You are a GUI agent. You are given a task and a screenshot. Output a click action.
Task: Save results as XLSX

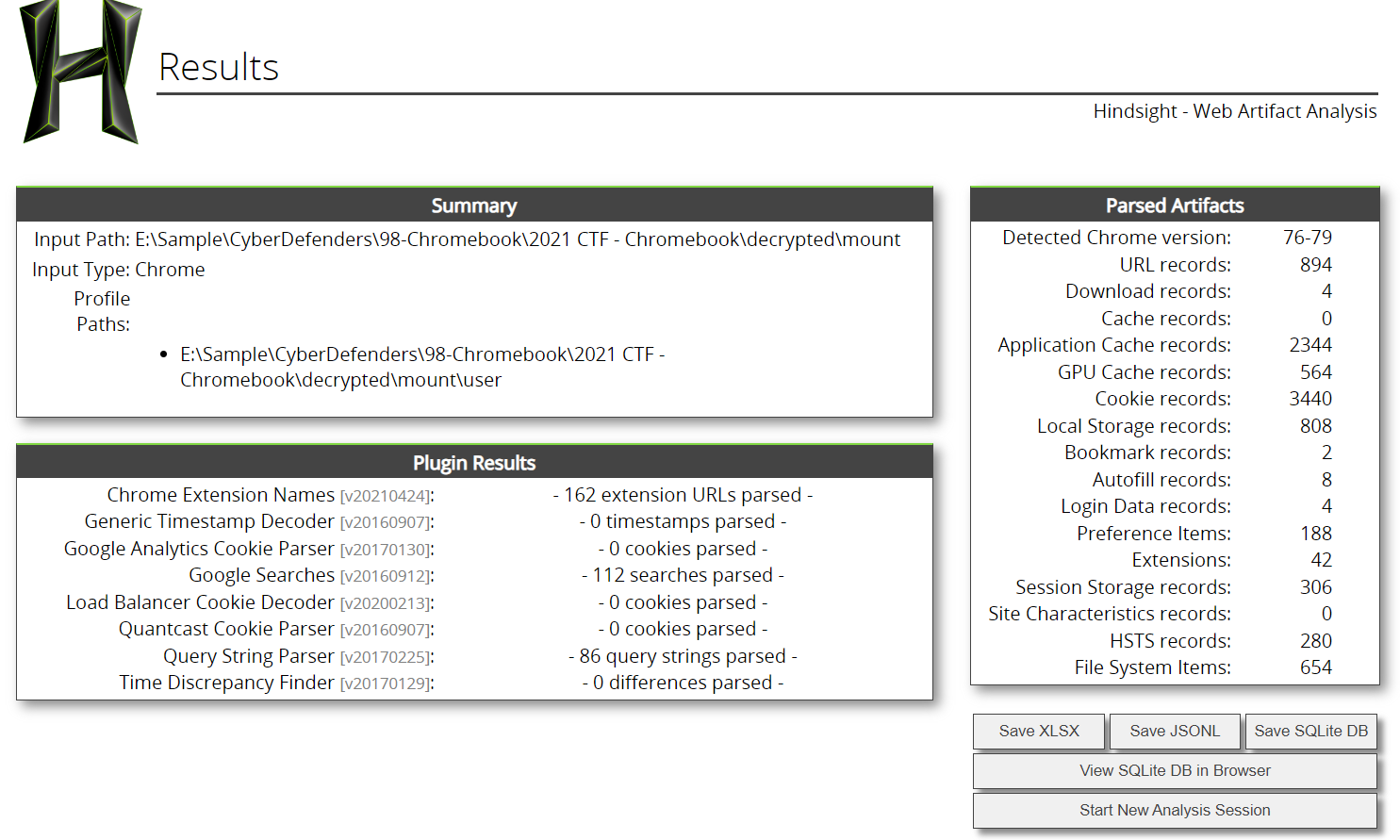pos(1039,732)
